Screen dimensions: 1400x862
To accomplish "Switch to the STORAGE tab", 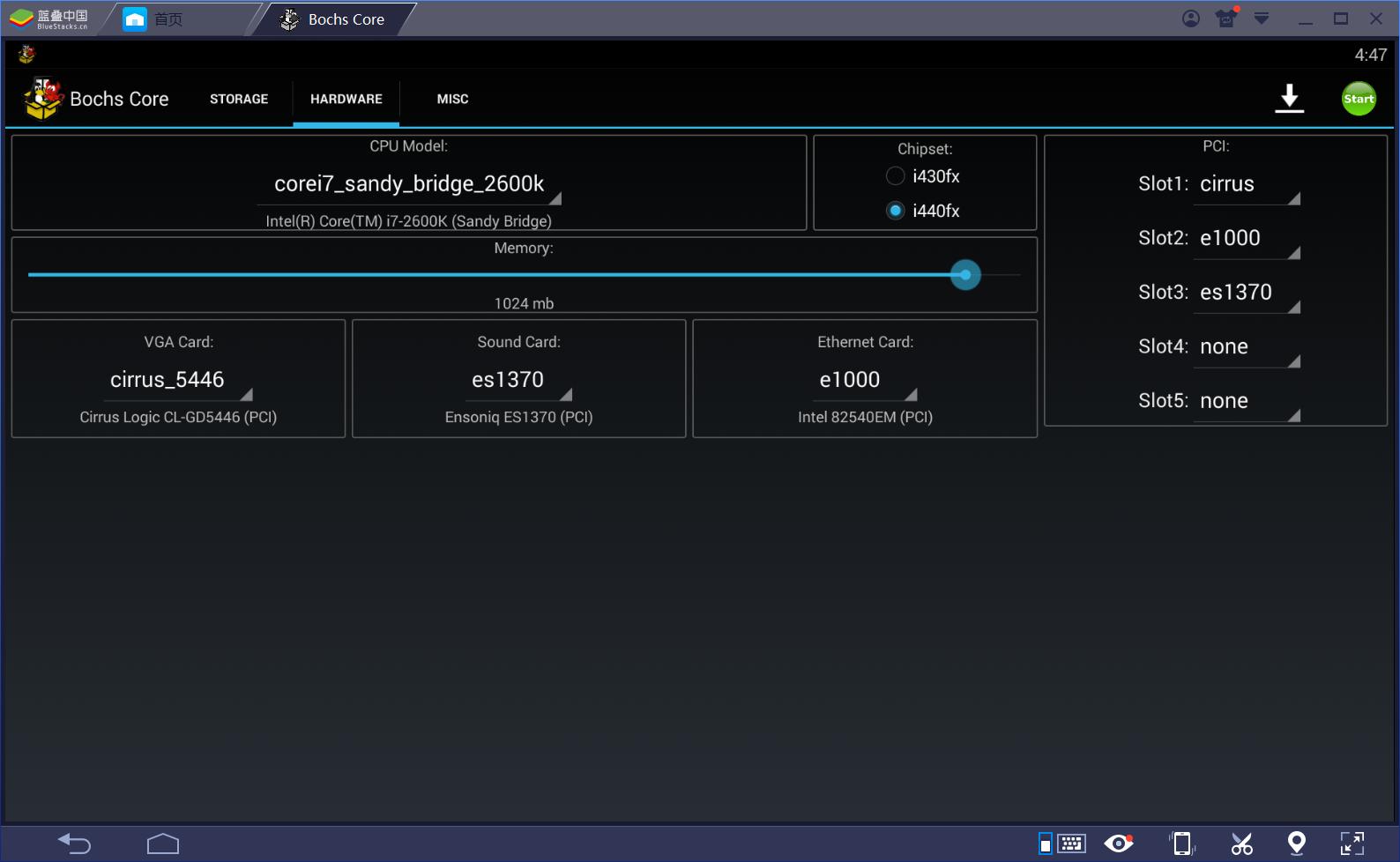I will point(239,100).
